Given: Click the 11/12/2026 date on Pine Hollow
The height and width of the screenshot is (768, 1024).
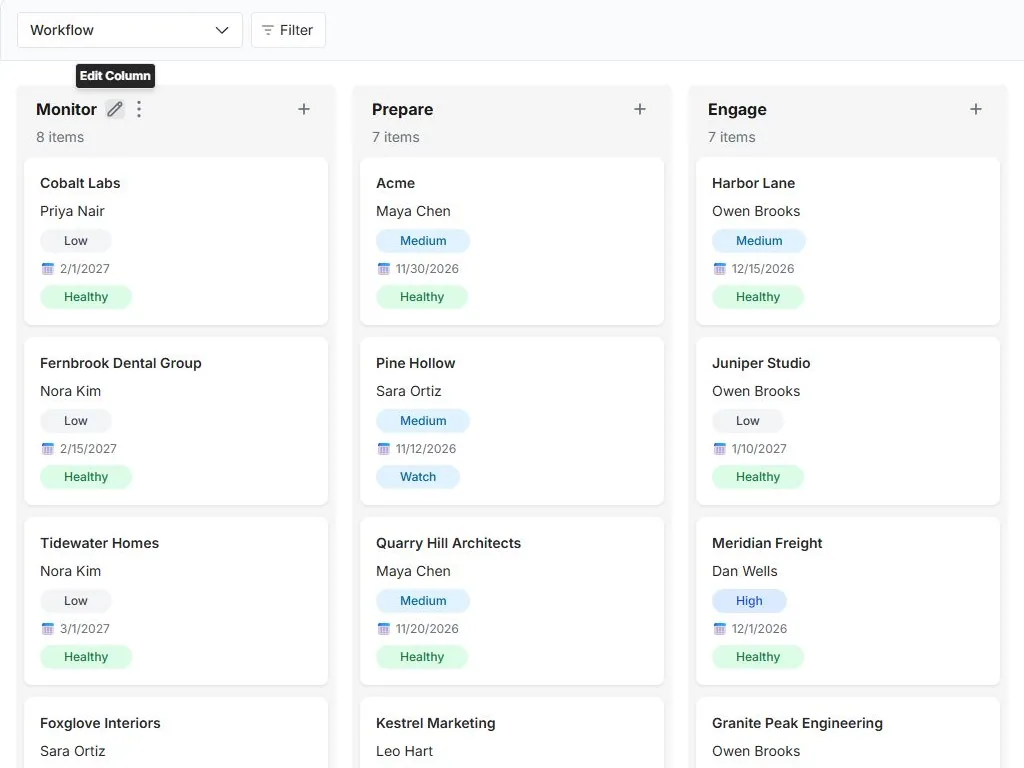Looking at the screenshot, I should coord(426,449).
